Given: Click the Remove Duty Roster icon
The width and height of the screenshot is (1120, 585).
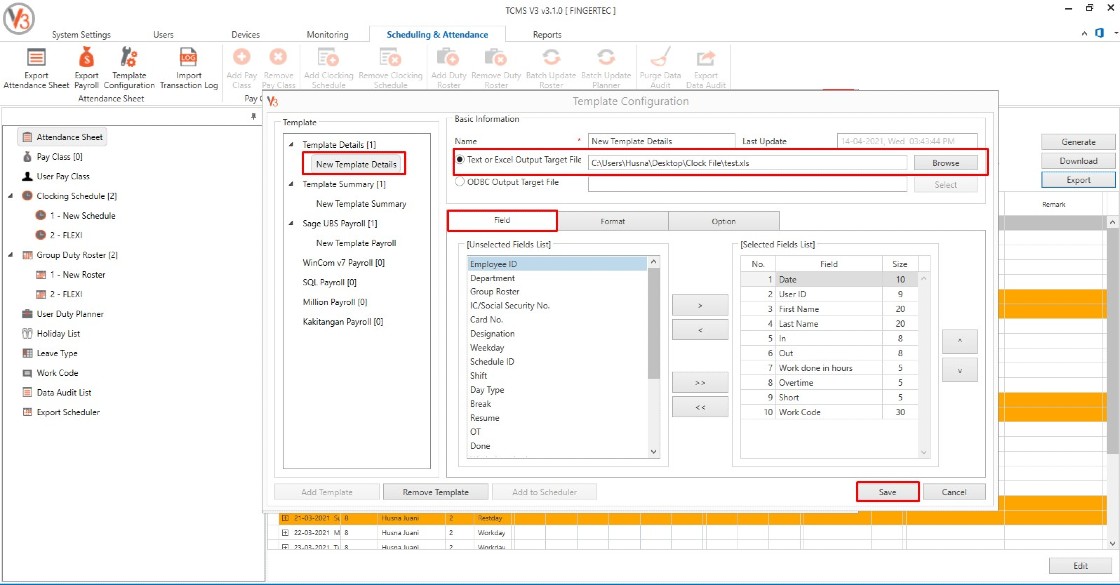Looking at the screenshot, I should (x=496, y=68).
